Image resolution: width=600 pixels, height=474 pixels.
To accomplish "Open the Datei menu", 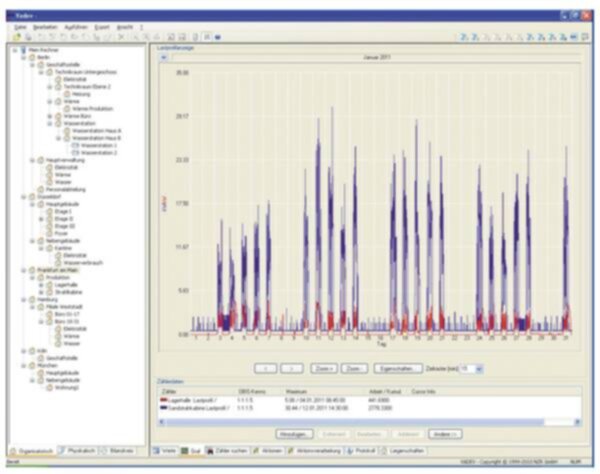I will point(20,27).
